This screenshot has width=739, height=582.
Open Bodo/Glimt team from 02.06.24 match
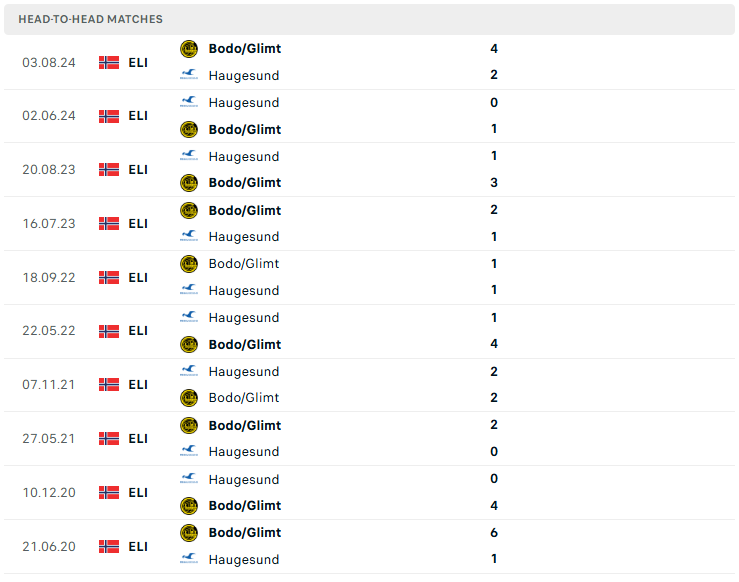(x=244, y=129)
